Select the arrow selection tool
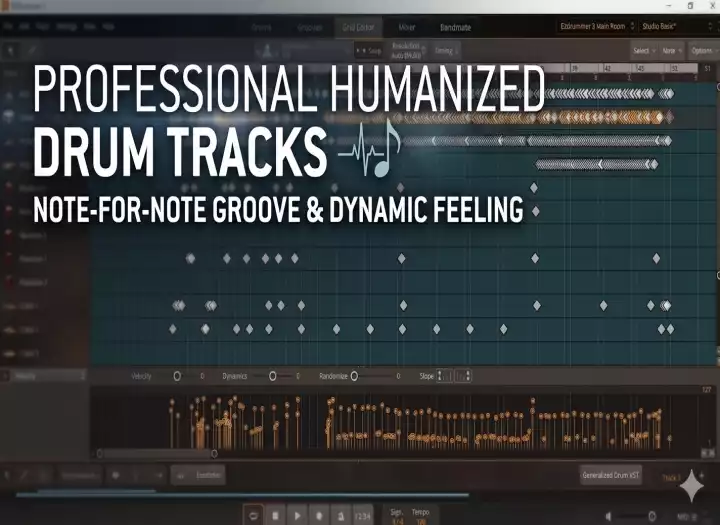720x525 pixels. coord(11,50)
